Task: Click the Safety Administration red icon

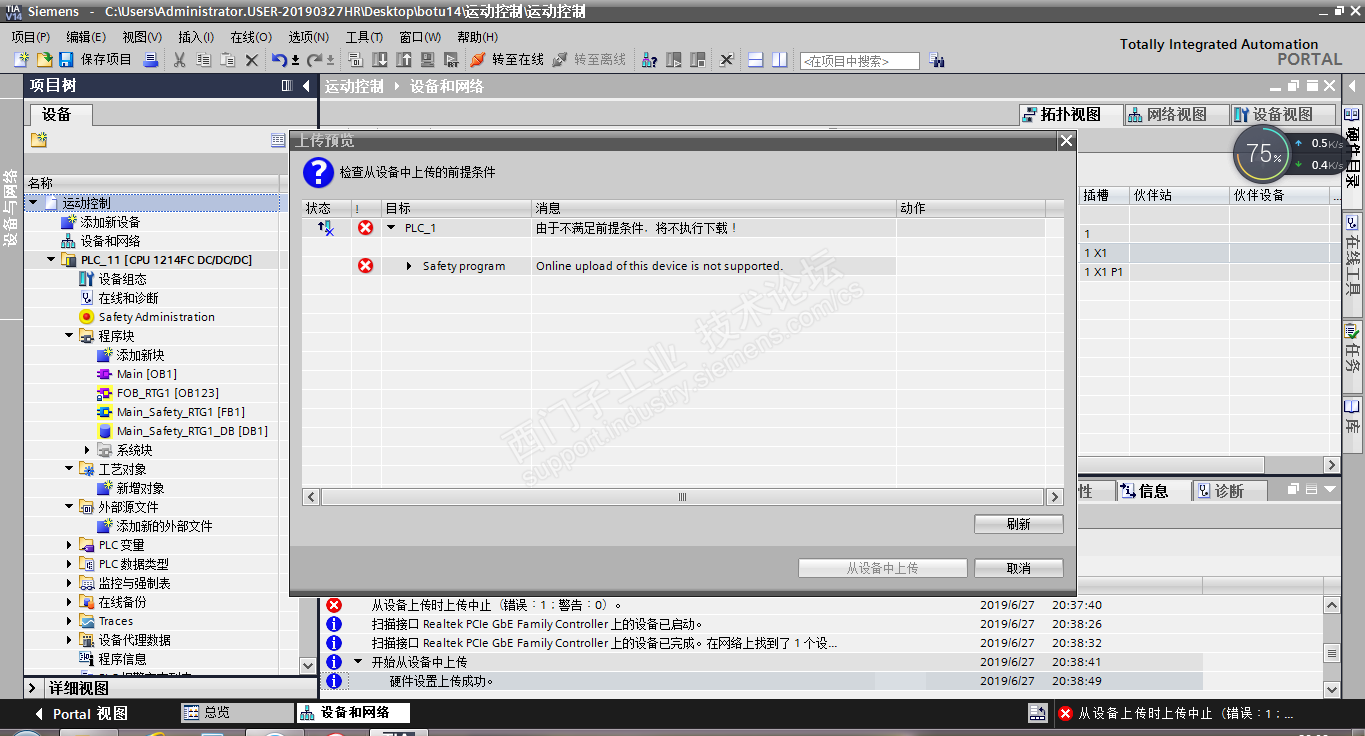Action: 86,317
